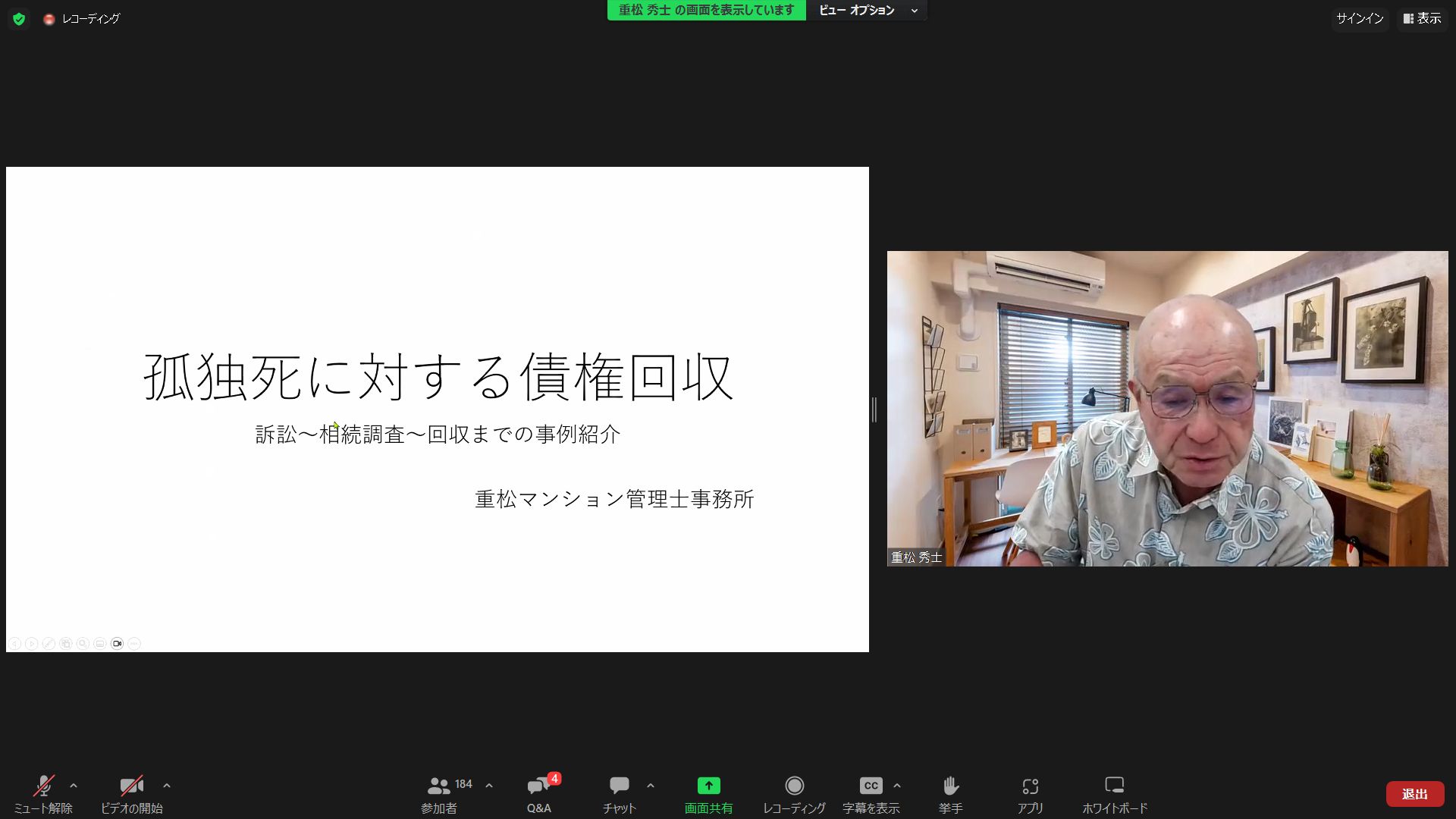Viewport: 1456px width, 819px height.
Task: Expand chat options arrow beside チャット
Action: pyautogui.click(x=651, y=786)
